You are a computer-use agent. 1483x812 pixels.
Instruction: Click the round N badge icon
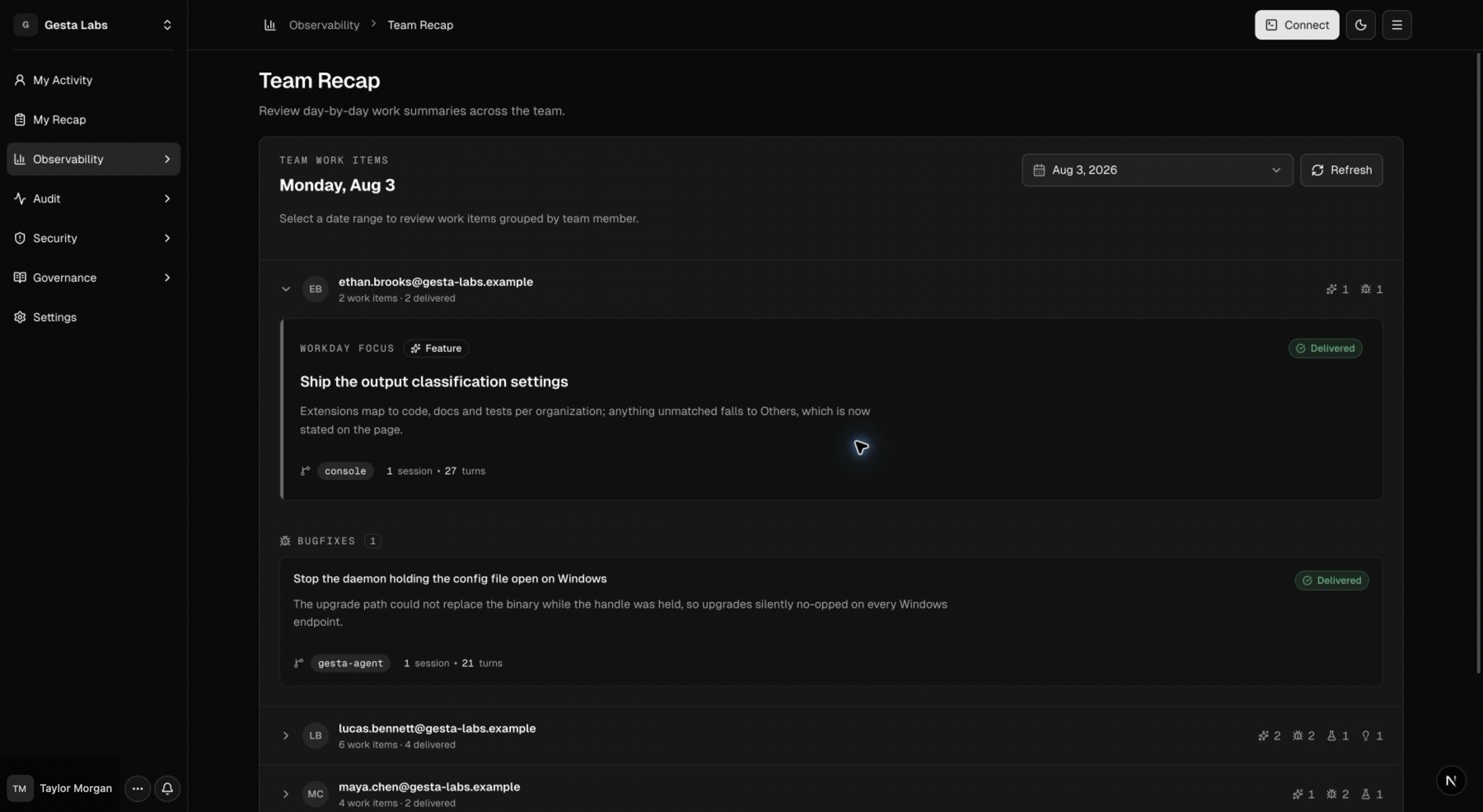point(1451,781)
